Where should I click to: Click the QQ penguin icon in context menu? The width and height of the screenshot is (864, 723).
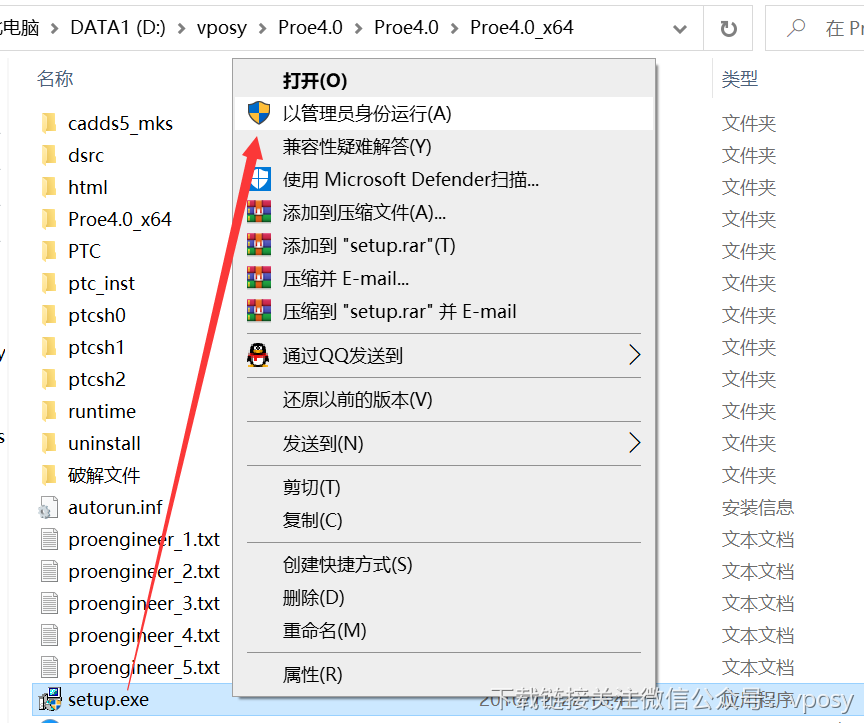click(258, 355)
